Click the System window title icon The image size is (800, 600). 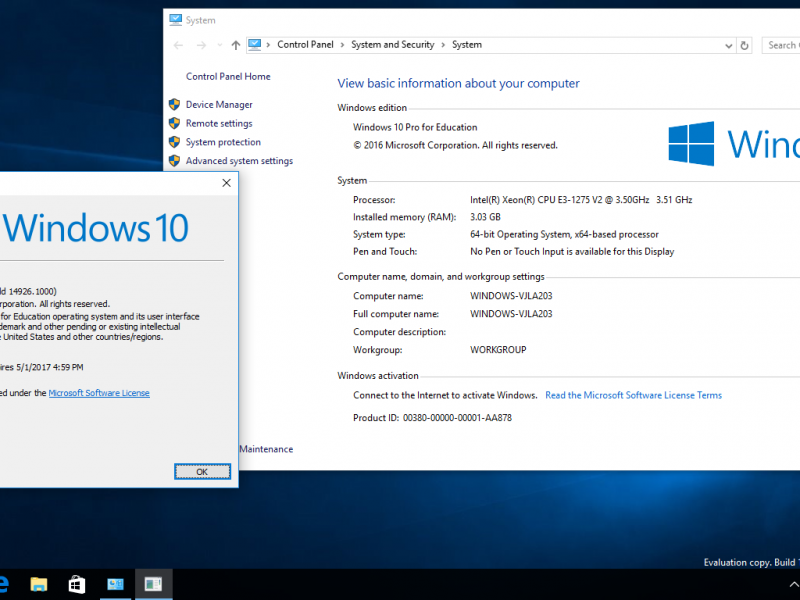(x=176, y=20)
